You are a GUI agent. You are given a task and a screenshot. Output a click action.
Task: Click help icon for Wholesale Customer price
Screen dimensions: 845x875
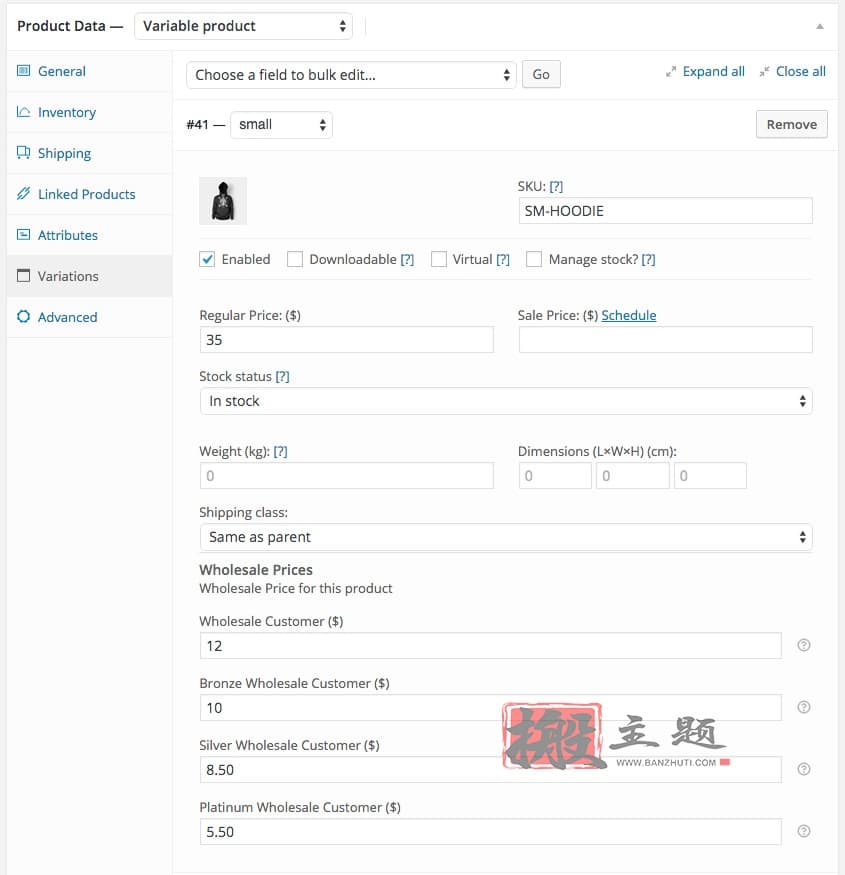pos(804,645)
